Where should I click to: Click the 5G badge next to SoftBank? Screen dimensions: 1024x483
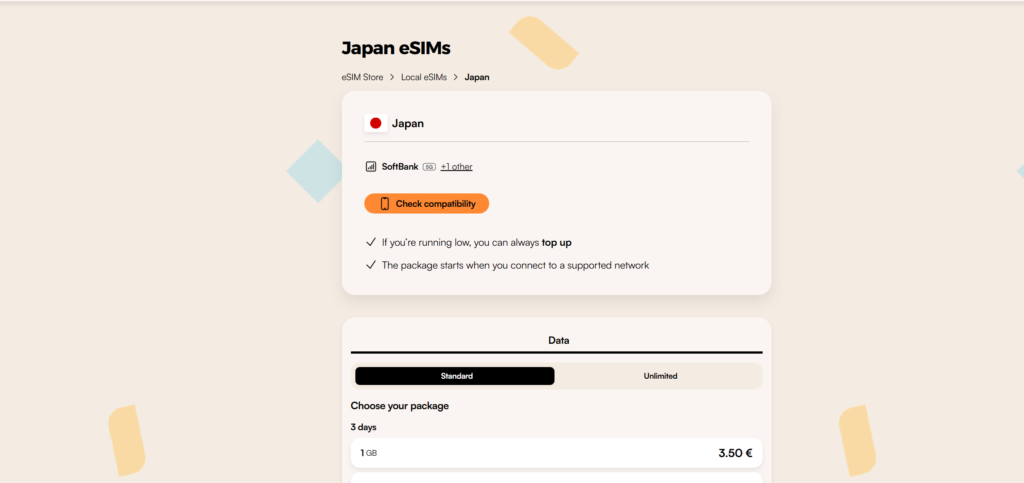(429, 166)
